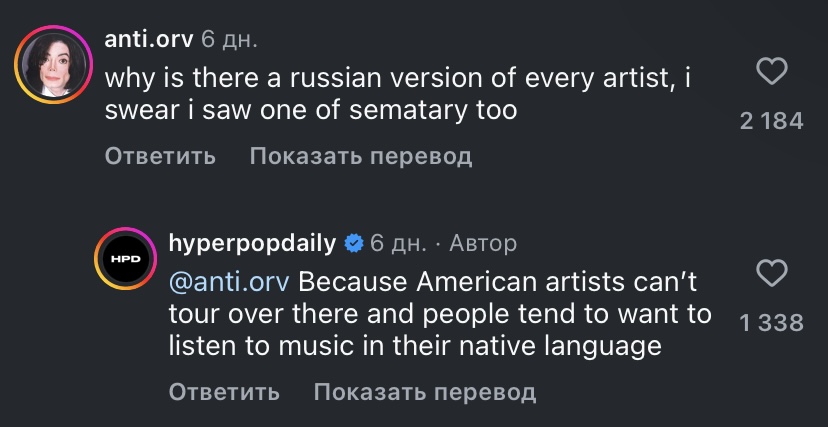Like hyperpopdaily's reply with heart icon
The height and width of the screenshot is (427, 828).
[x=771, y=273]
